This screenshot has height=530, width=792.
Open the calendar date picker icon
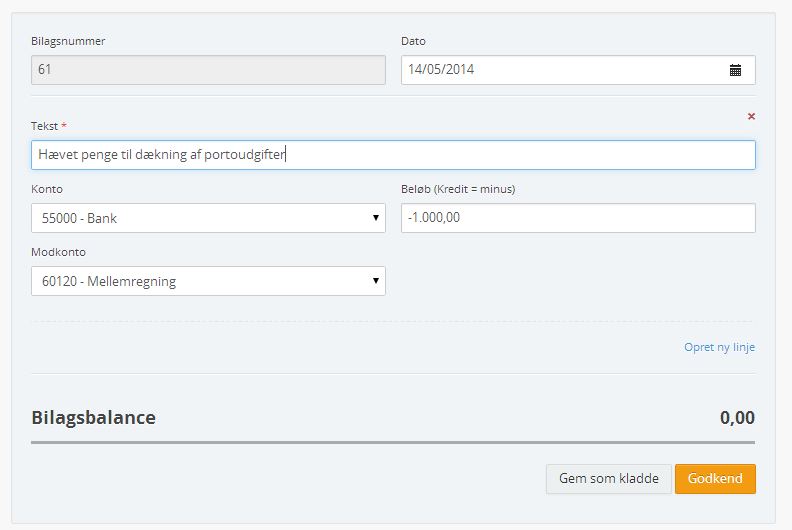click(735, 70)
